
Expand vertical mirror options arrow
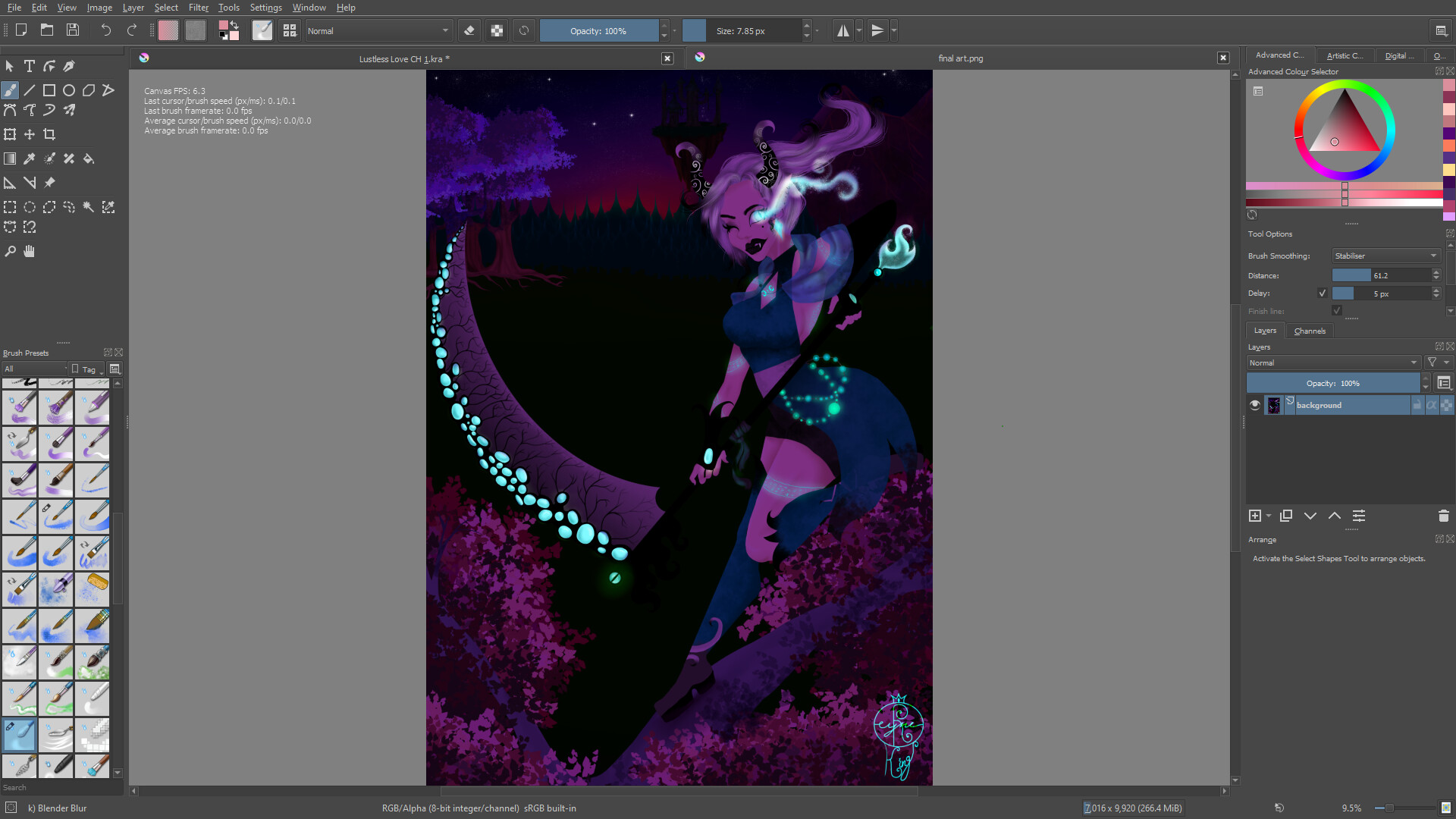(x=894, y=31)
